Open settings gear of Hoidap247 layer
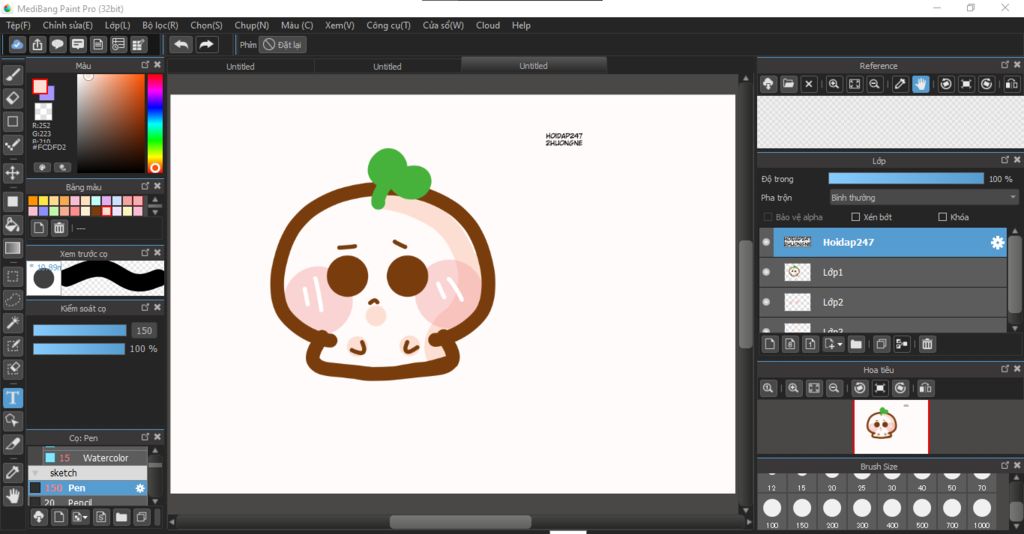This screenshot has height=534, width=1024. pos(997,242)
